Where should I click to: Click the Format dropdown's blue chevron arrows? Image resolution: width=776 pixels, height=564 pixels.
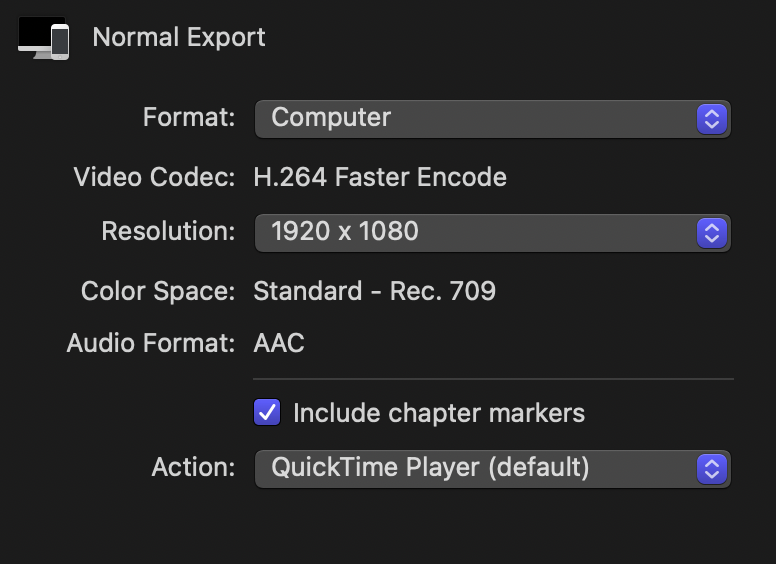click(x=711, y=118)
